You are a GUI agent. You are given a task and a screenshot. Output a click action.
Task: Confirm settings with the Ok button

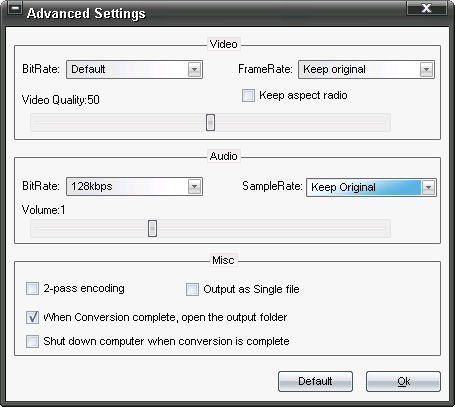[403, 381]
